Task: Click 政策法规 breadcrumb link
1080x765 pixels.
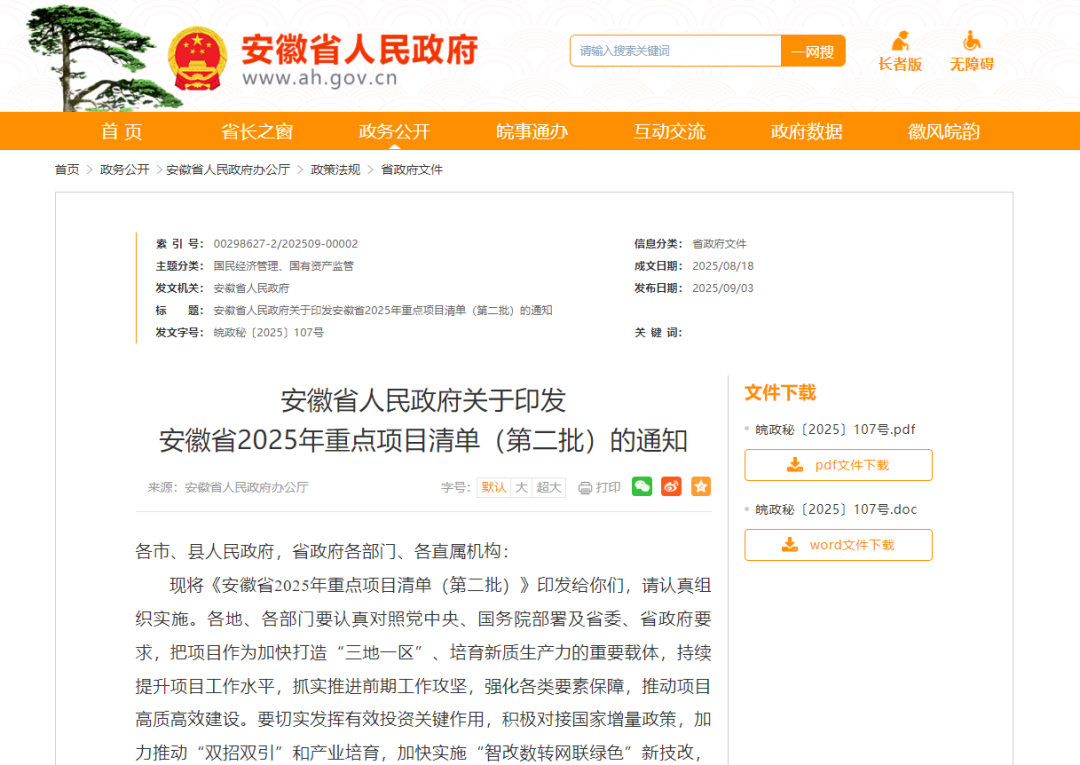Action: (335, 169)
